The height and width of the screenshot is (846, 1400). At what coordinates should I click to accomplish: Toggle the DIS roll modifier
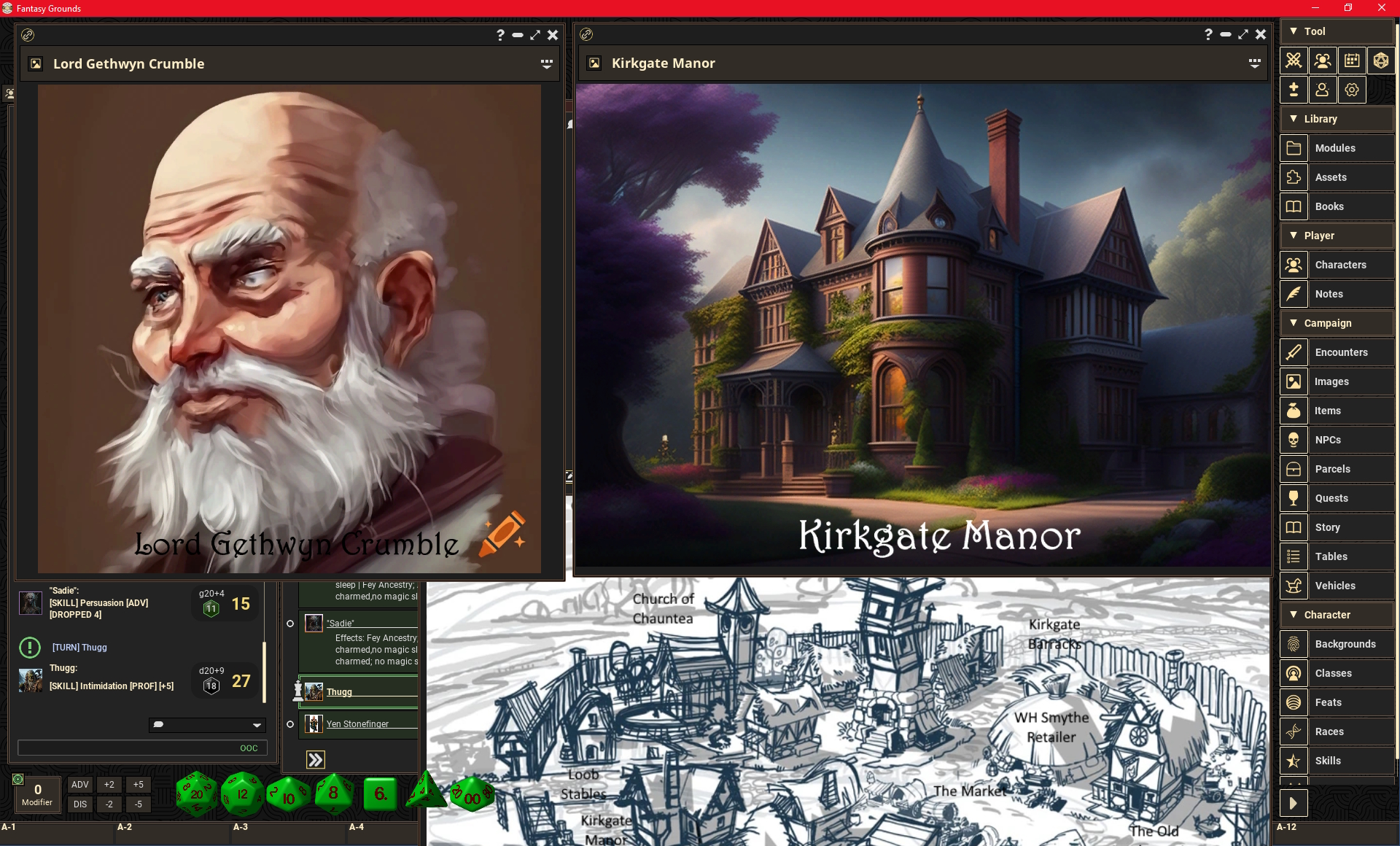pyautogui.click(x=80, y=804)
